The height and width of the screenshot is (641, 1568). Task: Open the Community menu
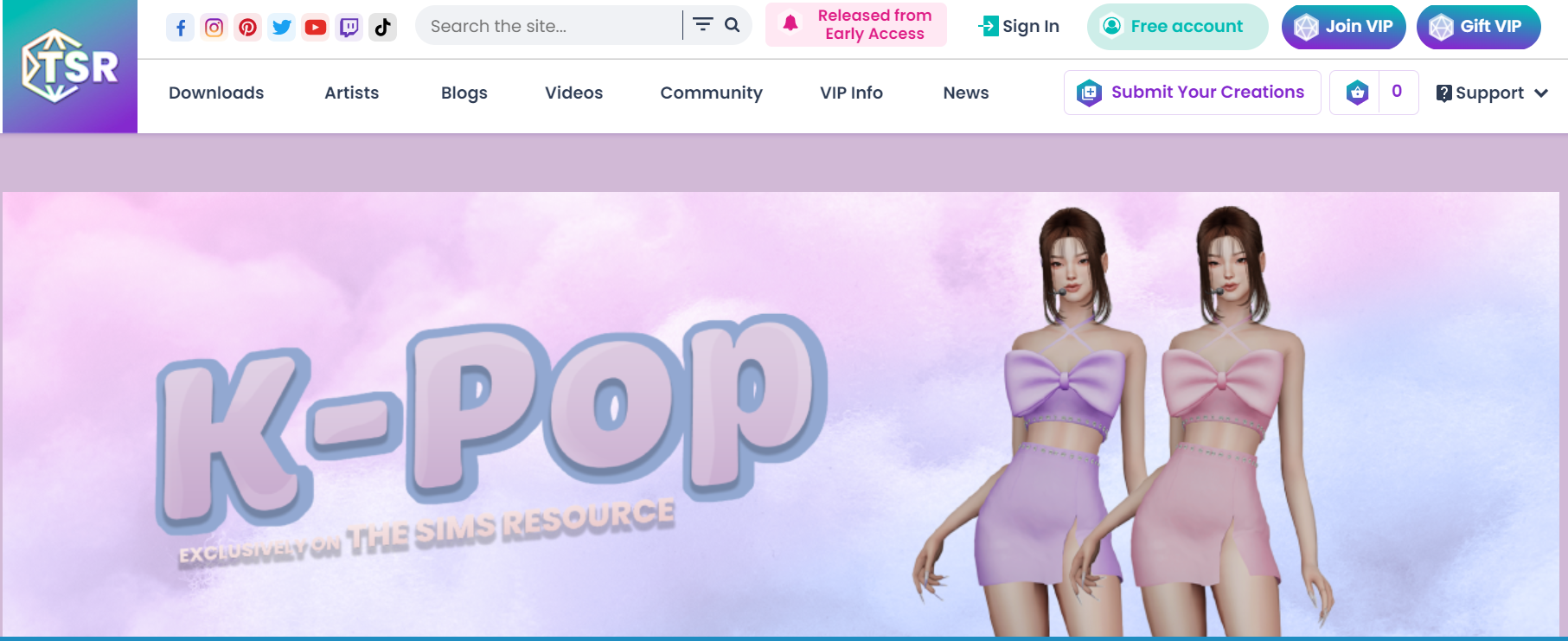(x=712, y=93)
